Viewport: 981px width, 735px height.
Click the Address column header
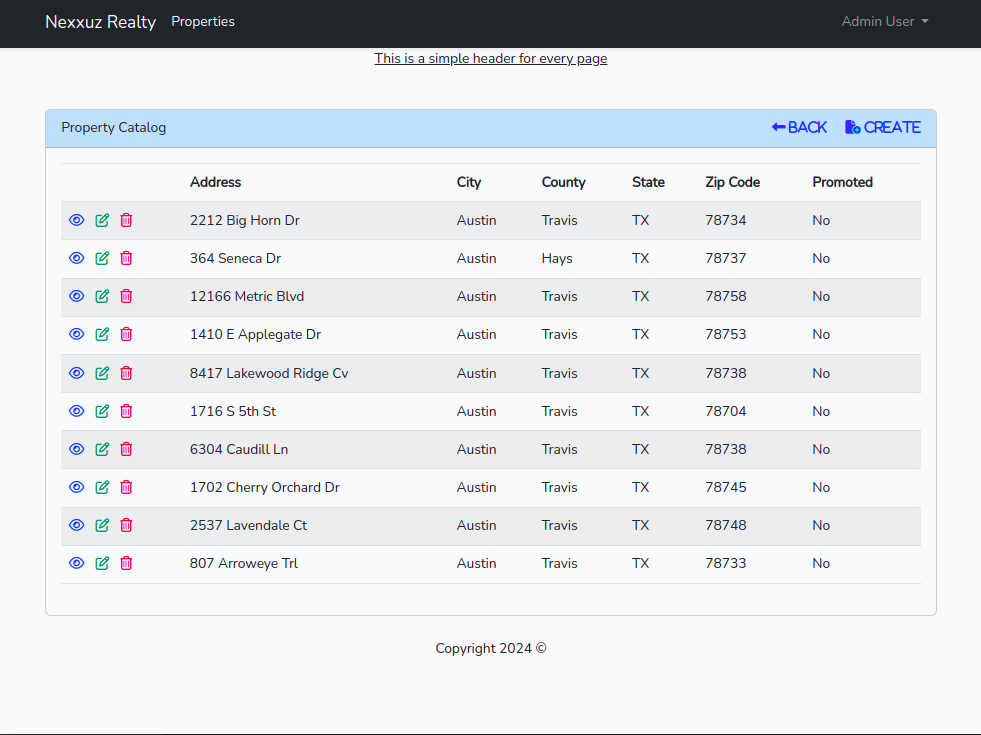[x=215, y=182]
